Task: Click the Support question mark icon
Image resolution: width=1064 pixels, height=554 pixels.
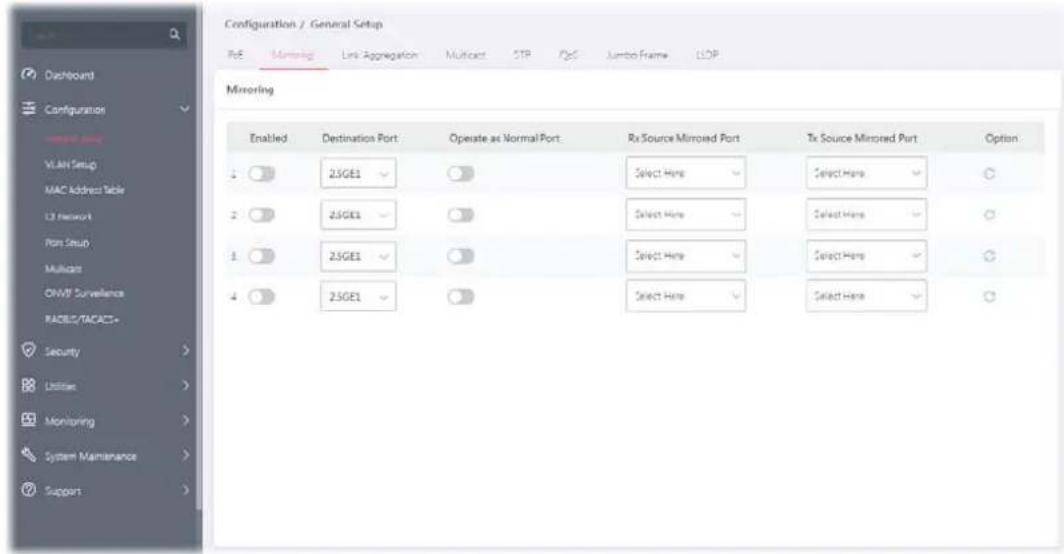Action: coord(29,490)
